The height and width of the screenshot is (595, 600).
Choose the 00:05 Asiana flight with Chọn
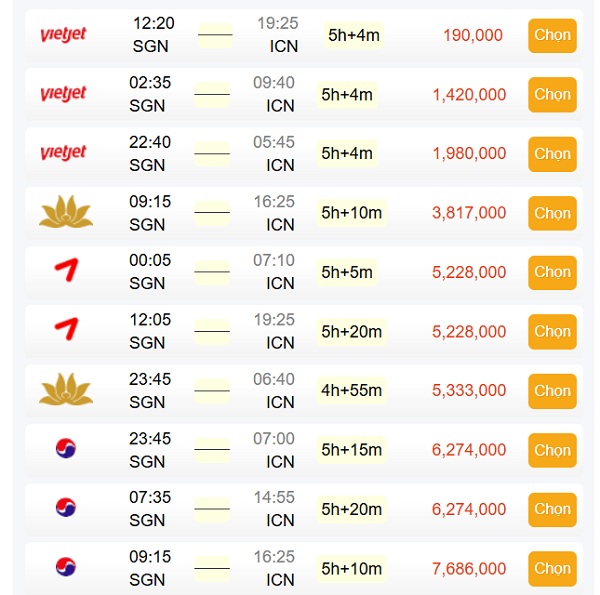tap(552, 272)
